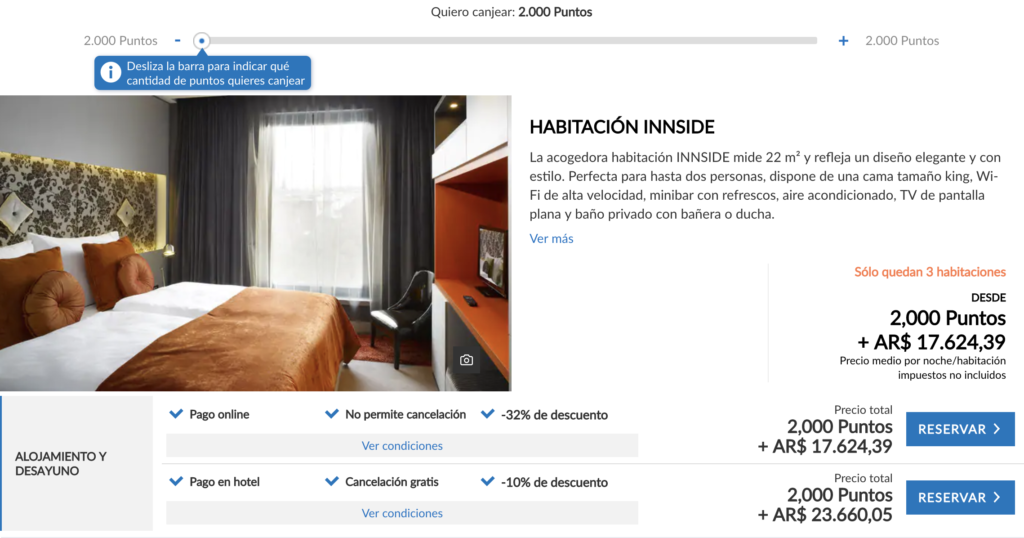Click 'Precio medio por noche/habitación' text
Image resolution: width=1024 pixels, height=538 pixels.
(x=923, y=360)
